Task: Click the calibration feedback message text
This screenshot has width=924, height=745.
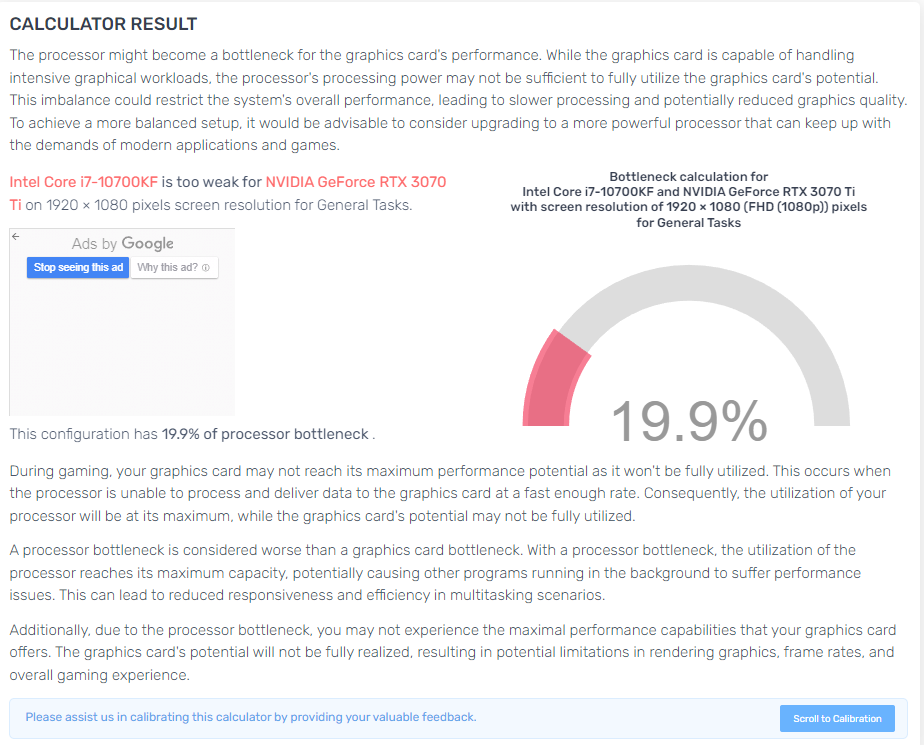Action: tap(250, 717)
